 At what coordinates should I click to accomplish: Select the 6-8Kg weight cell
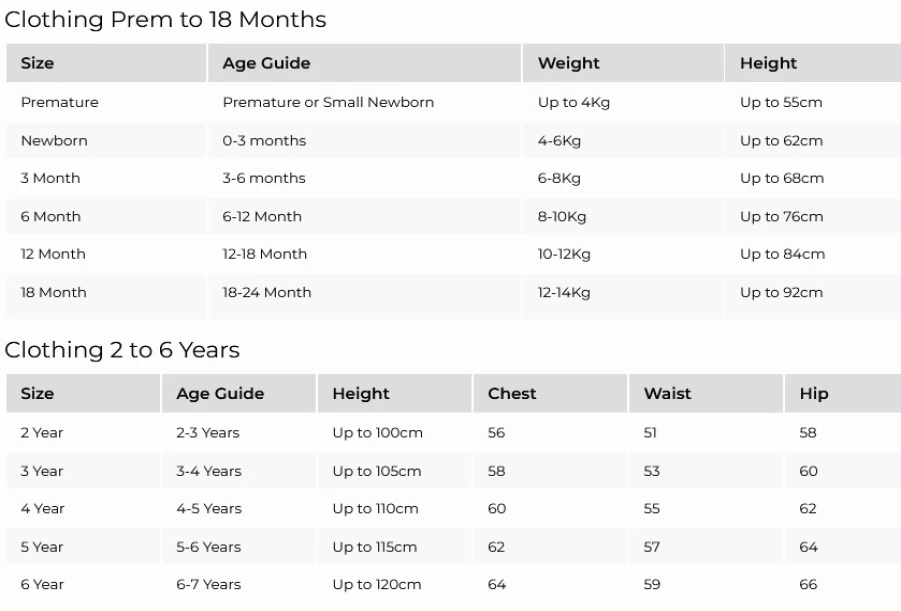click(x=623, y=178)
